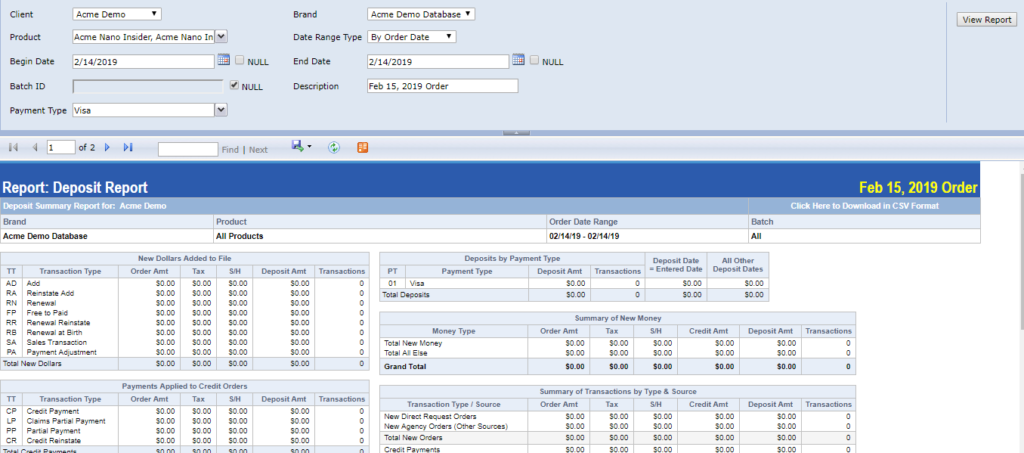Viewport: 1024px width, 453px height.
Task: Uncheck the Batch ID NULL checkbox
Action: 234,86
